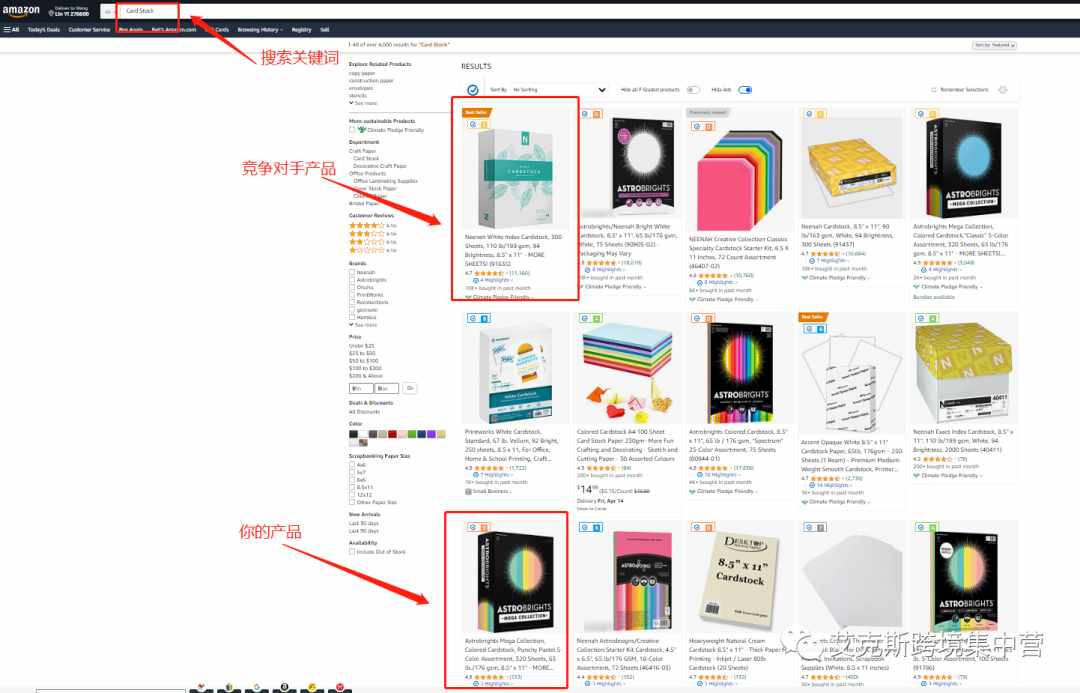
Task: Click the blue circle icon on the yellow Neenah ream card
Action: click(809, 114)
